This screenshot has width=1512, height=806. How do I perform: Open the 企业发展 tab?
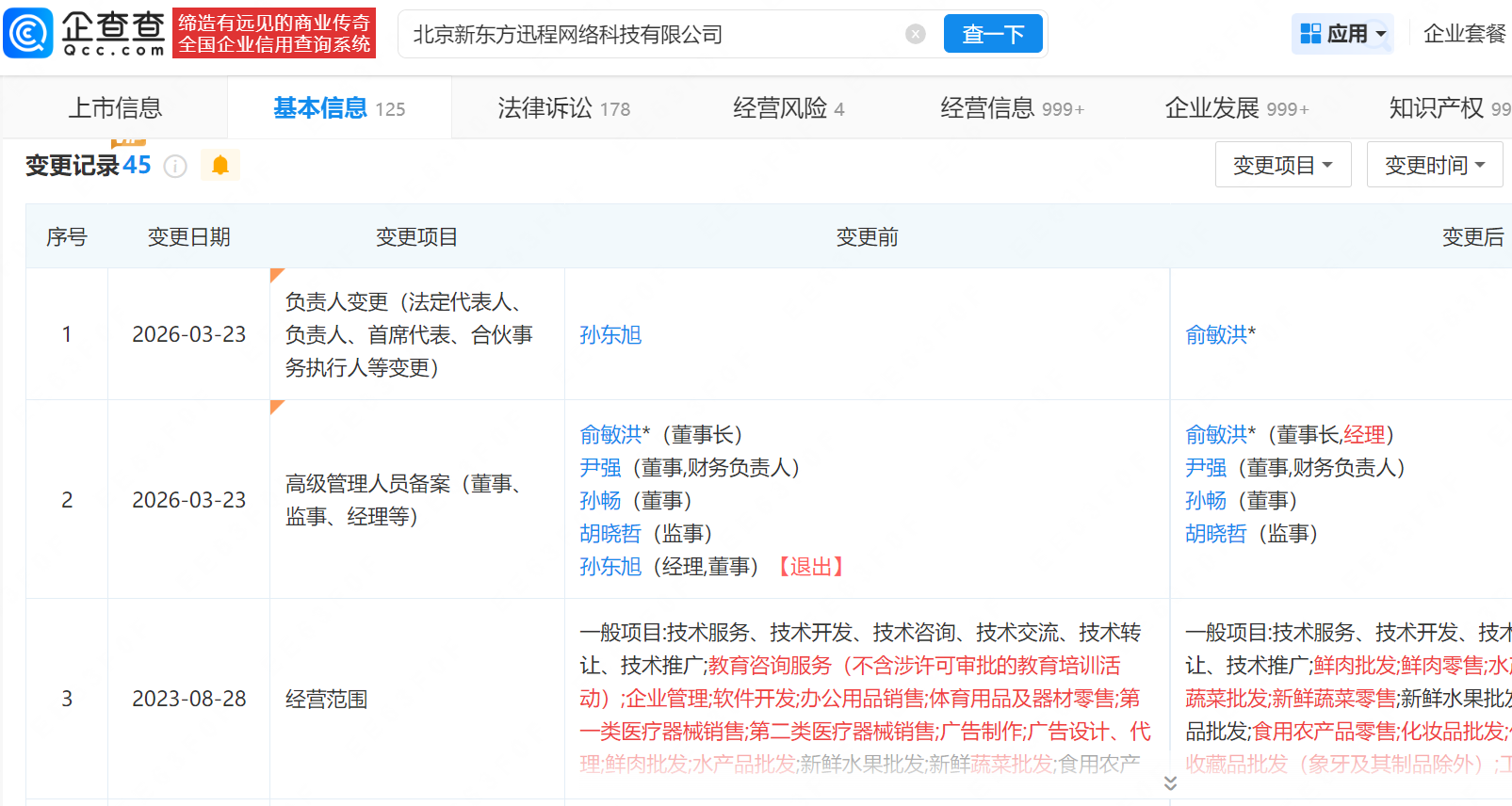(1236, 108)
